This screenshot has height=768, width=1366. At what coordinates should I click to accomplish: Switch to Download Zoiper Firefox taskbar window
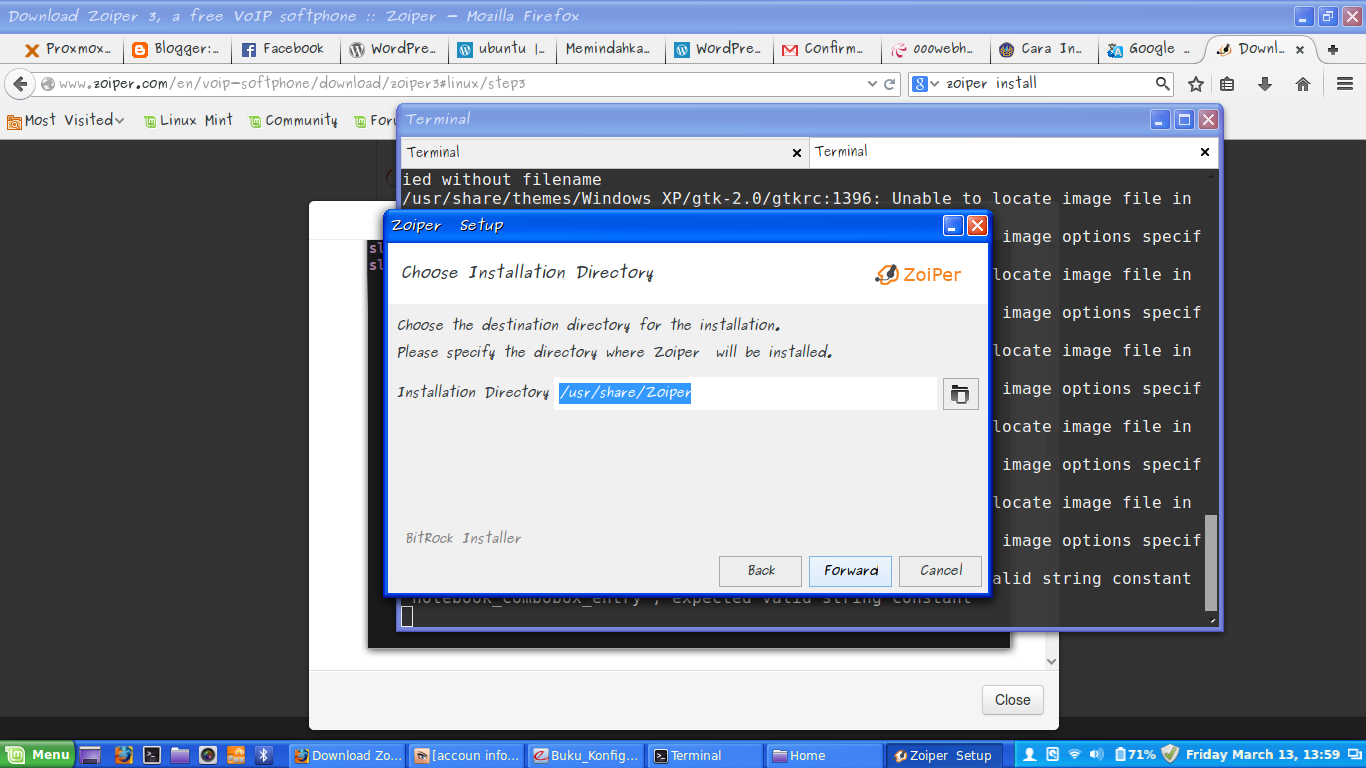[347, 755]
